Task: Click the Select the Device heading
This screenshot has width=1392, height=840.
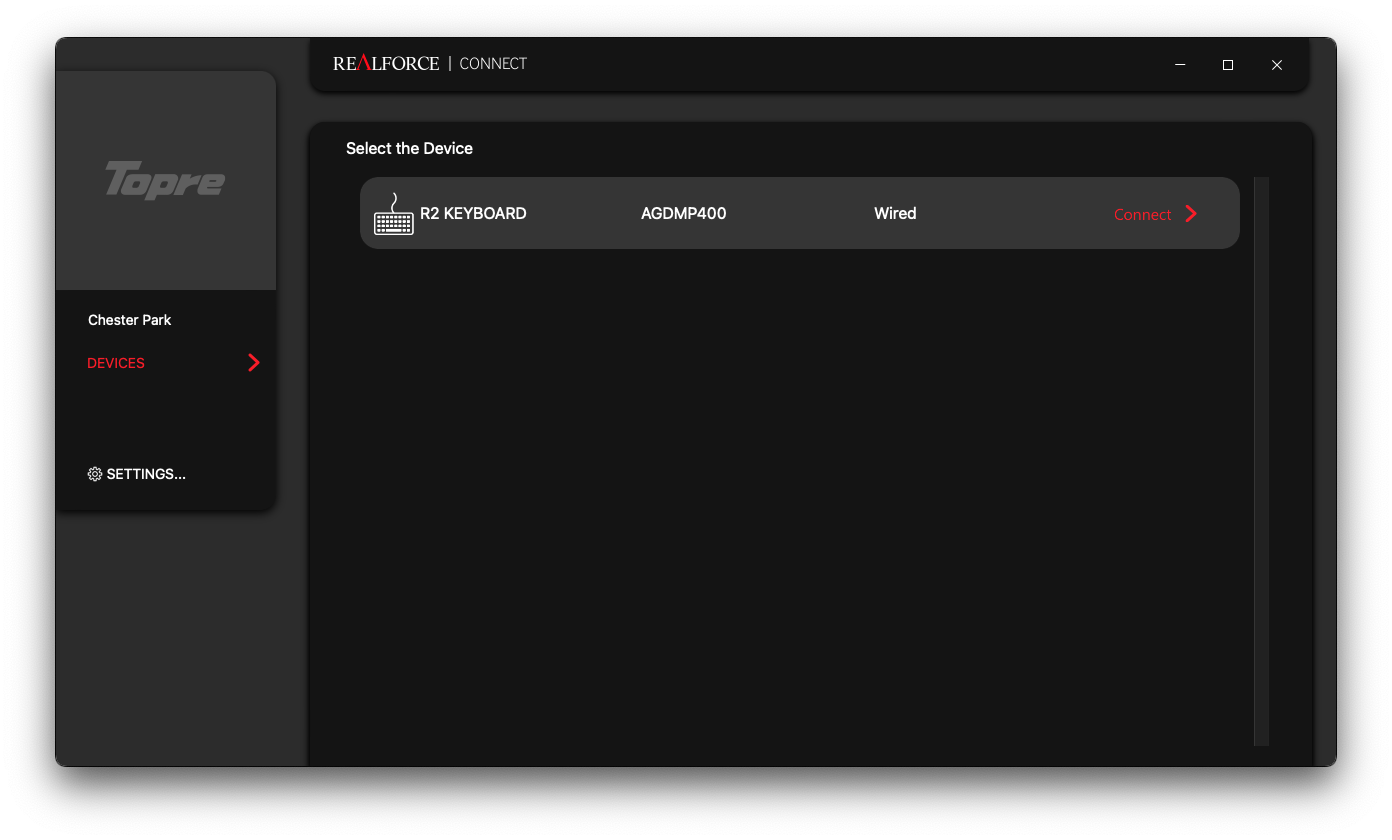Action: 409,148
